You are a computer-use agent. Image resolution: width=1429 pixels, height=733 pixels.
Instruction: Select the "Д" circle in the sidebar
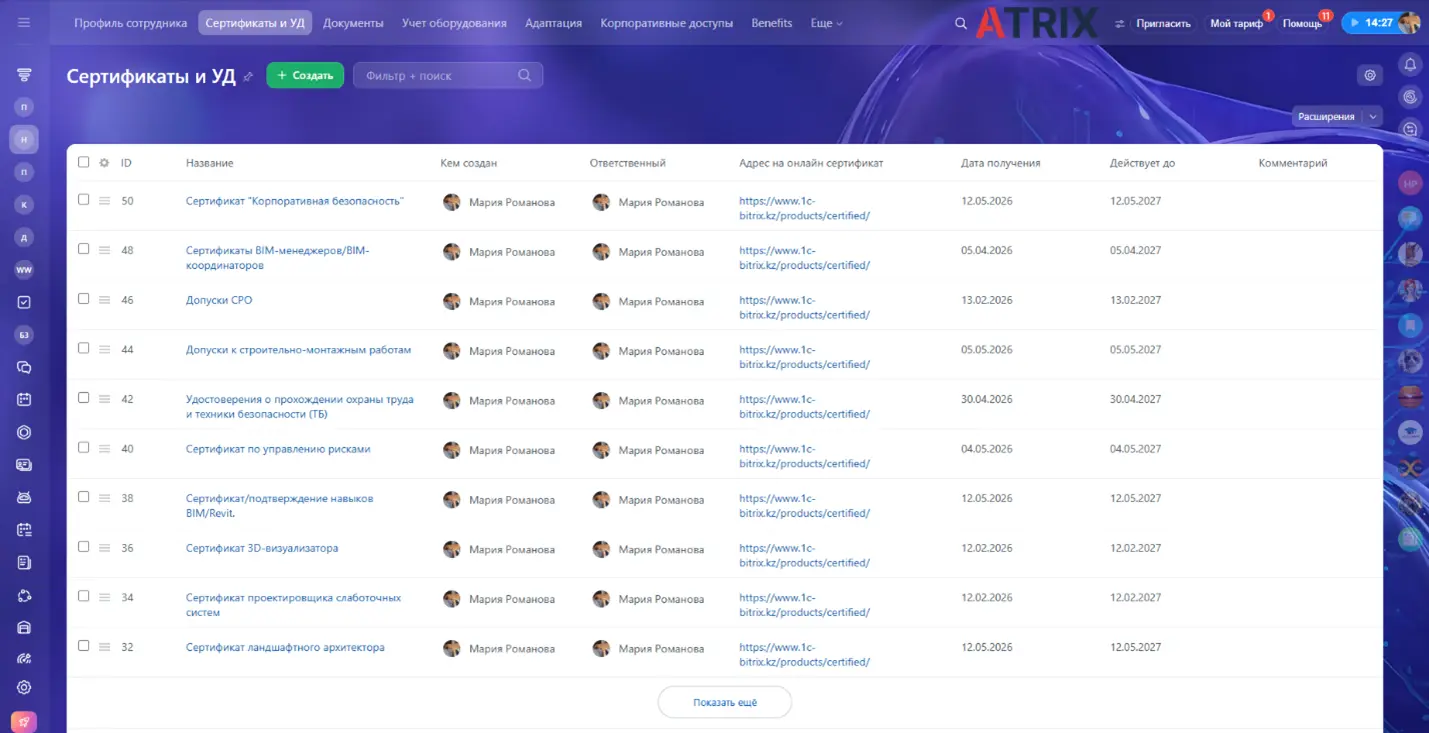[24, 237]
